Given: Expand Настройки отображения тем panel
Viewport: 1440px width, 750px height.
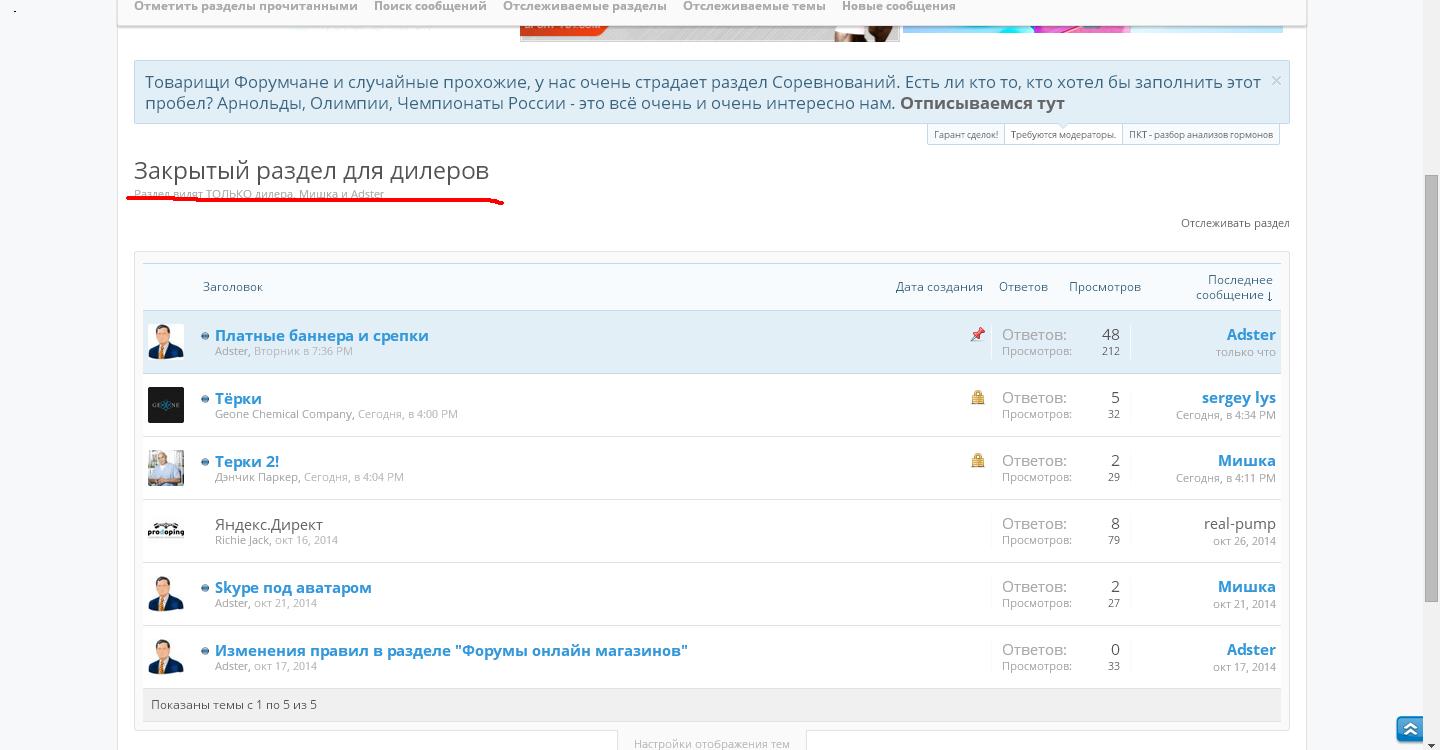Looking at the screenshot, I should (711, 744).
